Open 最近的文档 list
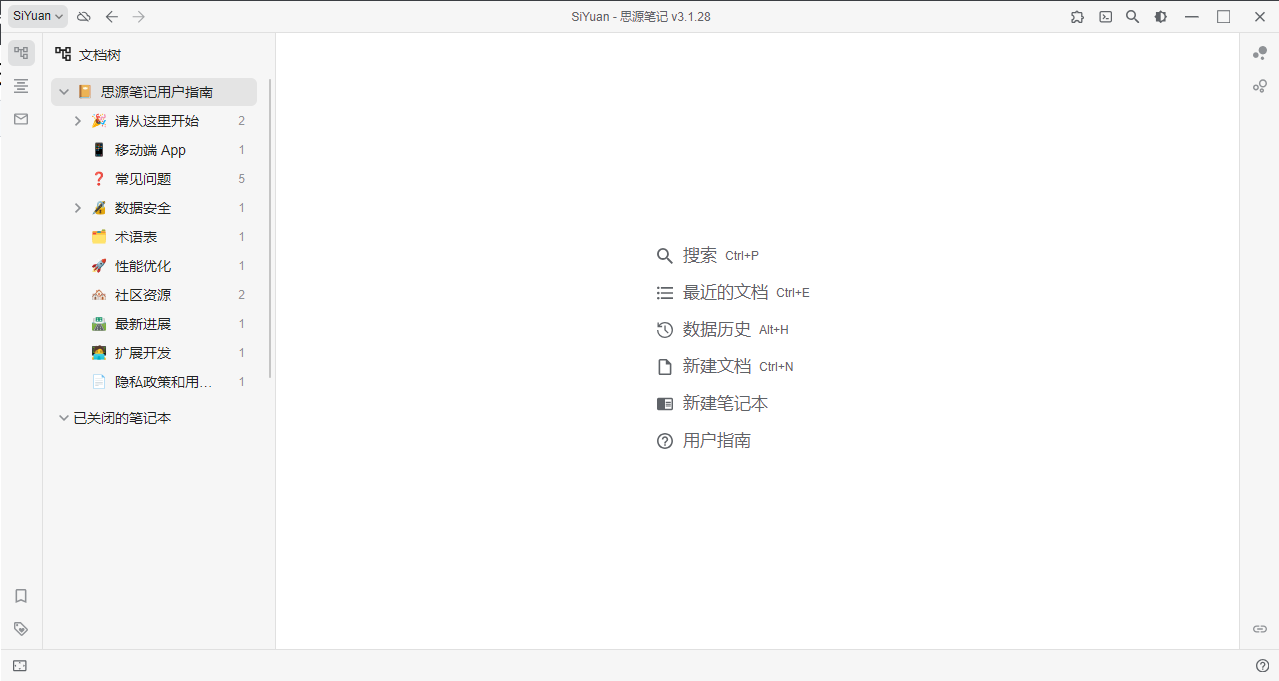Viewport: 1279px width, 681px height. pos(732,292)
